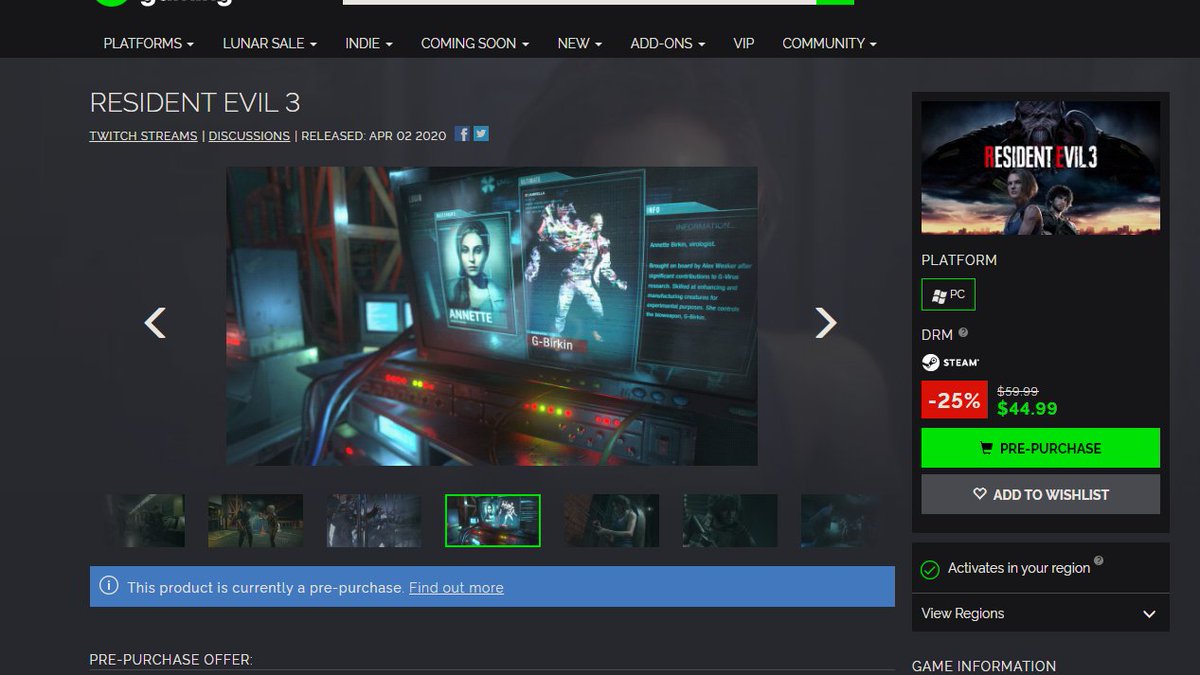
Task: Expand the View Regions section
Action: coord(1041,613)
